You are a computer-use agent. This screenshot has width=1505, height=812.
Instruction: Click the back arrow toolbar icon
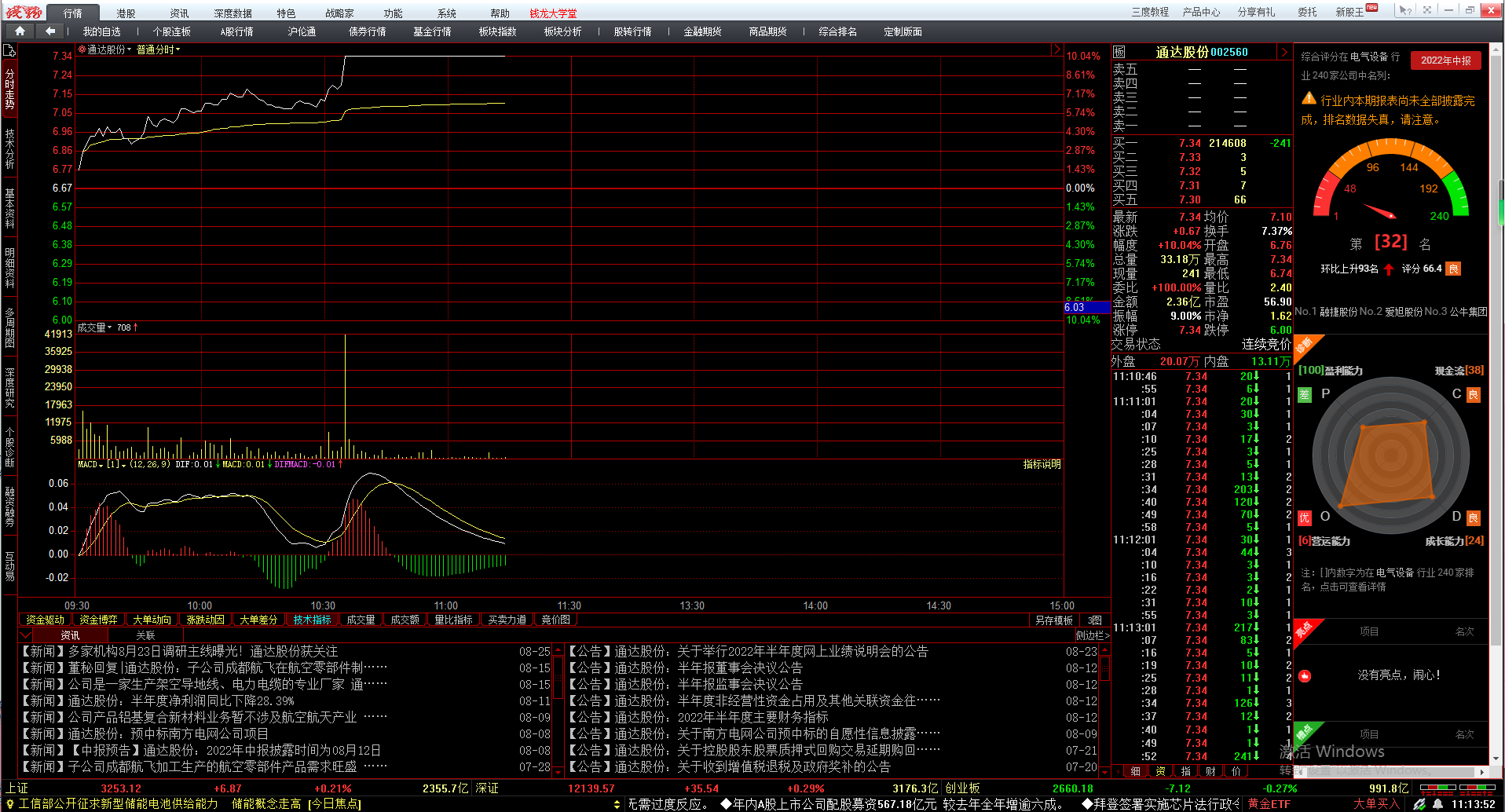[x=50, y=31]
